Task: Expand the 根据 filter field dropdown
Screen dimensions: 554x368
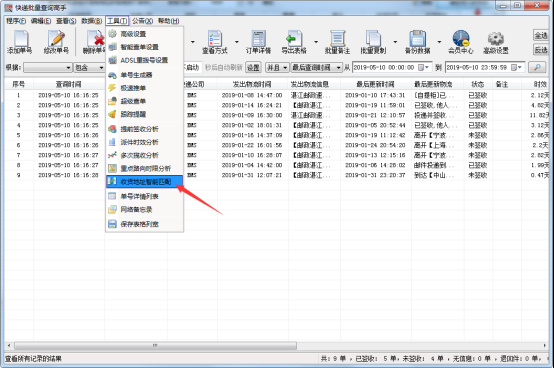Action: click(68, 67)
